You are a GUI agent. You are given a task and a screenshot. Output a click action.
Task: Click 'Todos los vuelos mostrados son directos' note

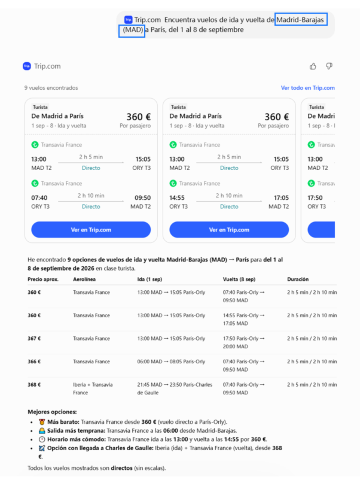click(x=97, y=468)
